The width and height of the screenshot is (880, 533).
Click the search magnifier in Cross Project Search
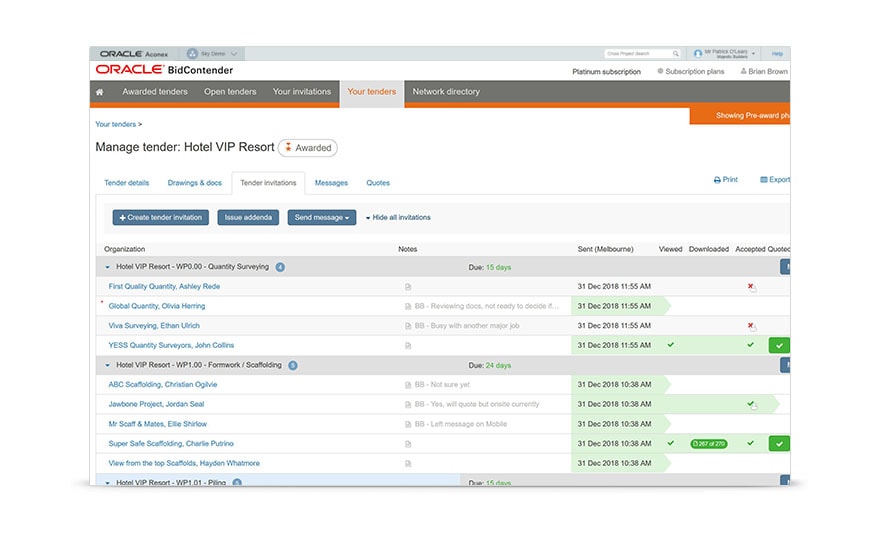point(676,54)
